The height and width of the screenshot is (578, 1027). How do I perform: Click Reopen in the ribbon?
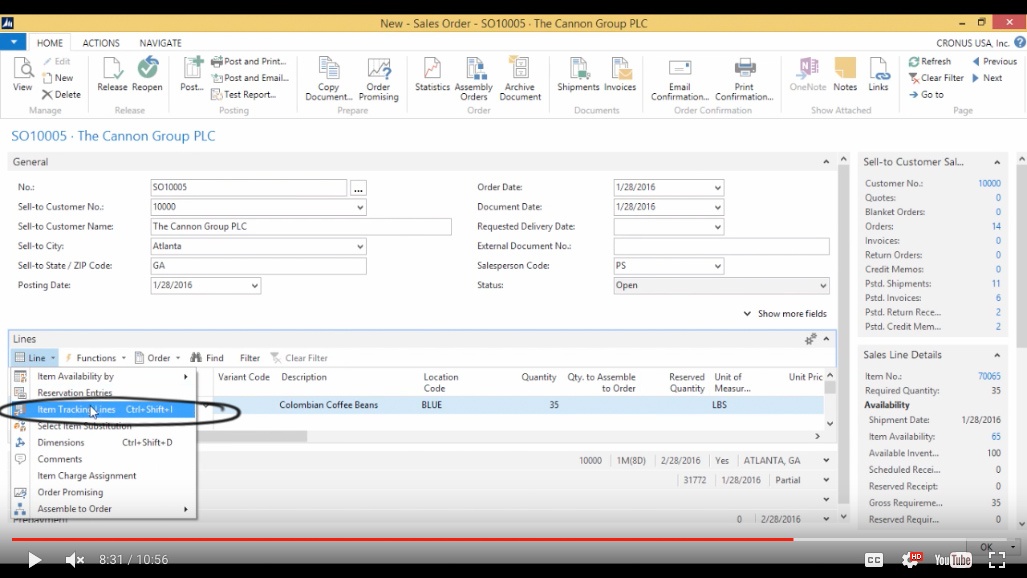(x=147, y=74)
